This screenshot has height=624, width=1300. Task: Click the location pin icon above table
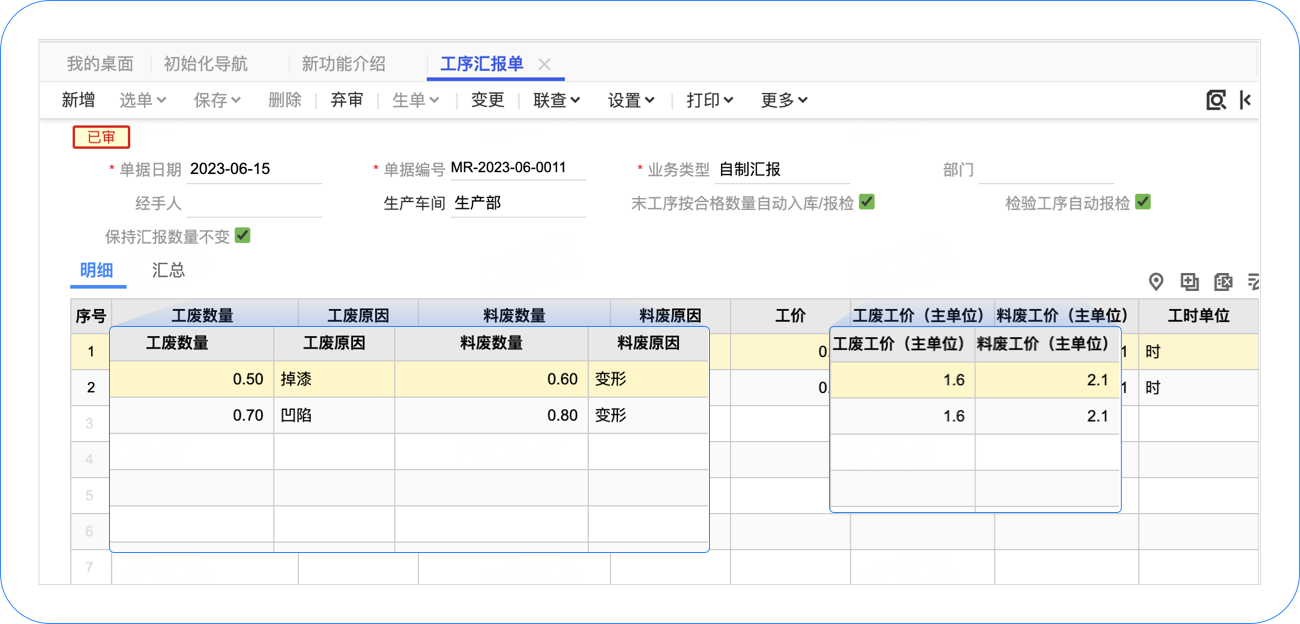1156,282
